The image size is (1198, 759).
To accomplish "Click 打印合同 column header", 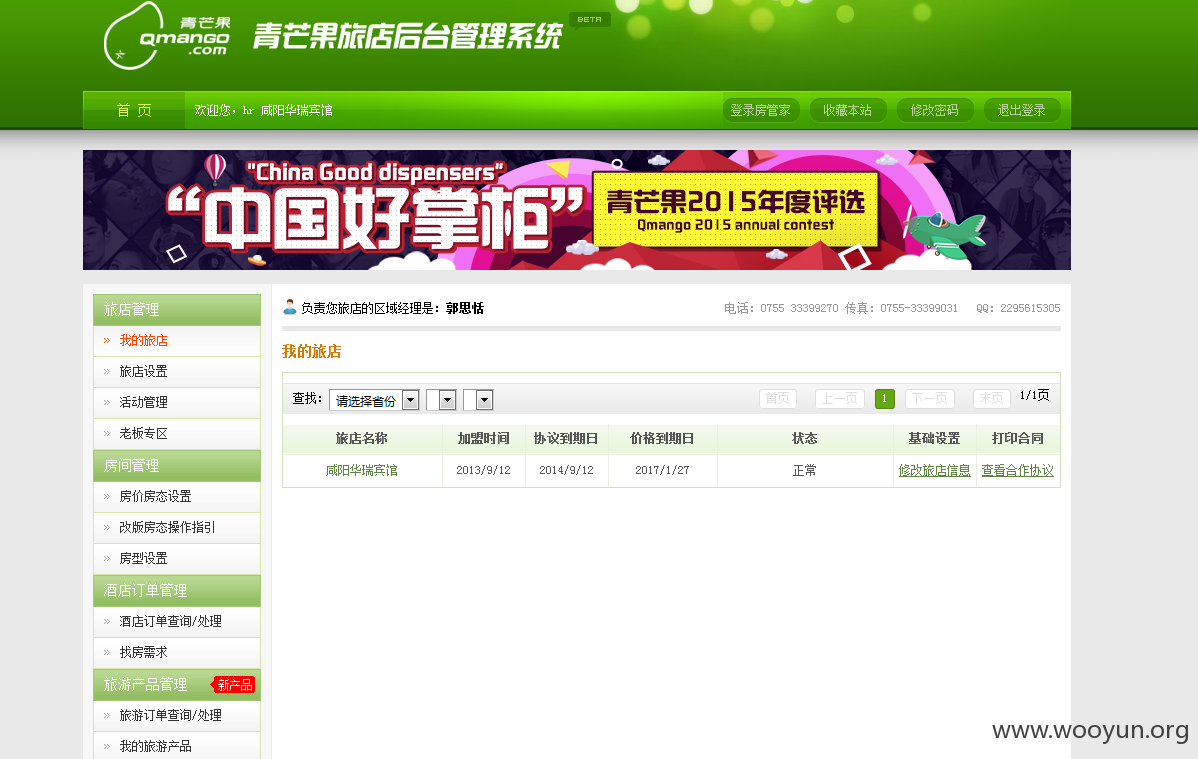I will coord(1018,438).
